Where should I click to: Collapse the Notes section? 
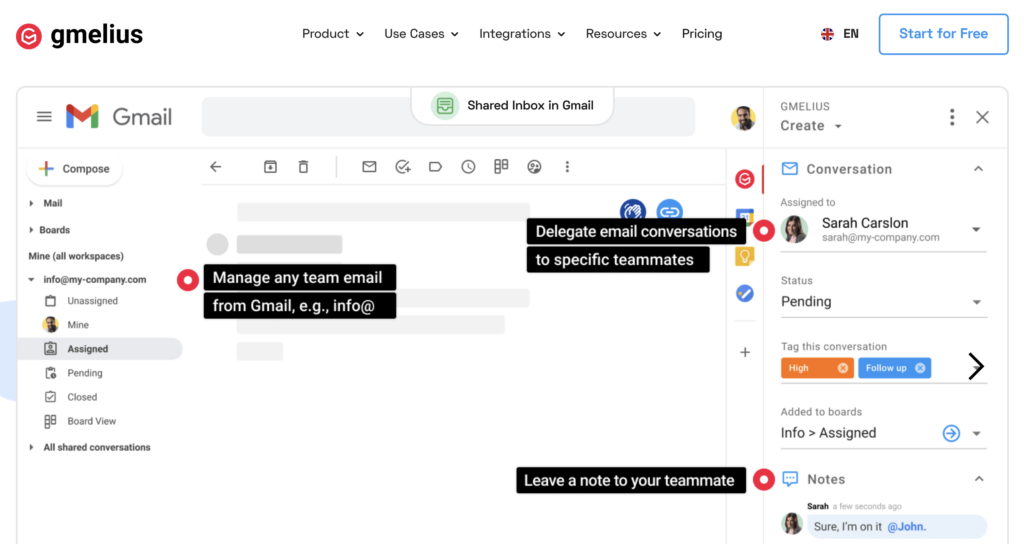pyautogui.click(x=979, y=479)
